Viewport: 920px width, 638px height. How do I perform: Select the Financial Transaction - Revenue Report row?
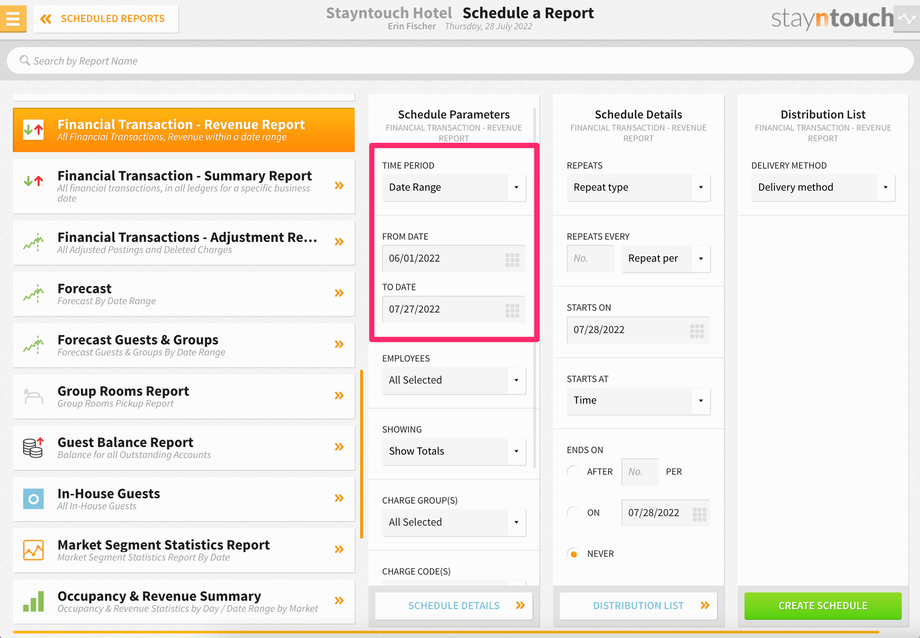184,129
